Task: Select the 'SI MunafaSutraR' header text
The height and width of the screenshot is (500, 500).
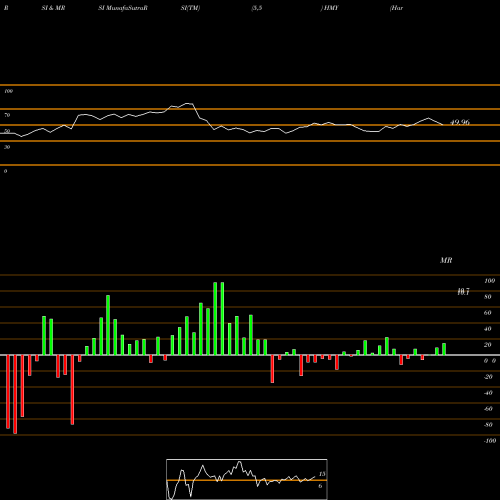Action: 123,8
